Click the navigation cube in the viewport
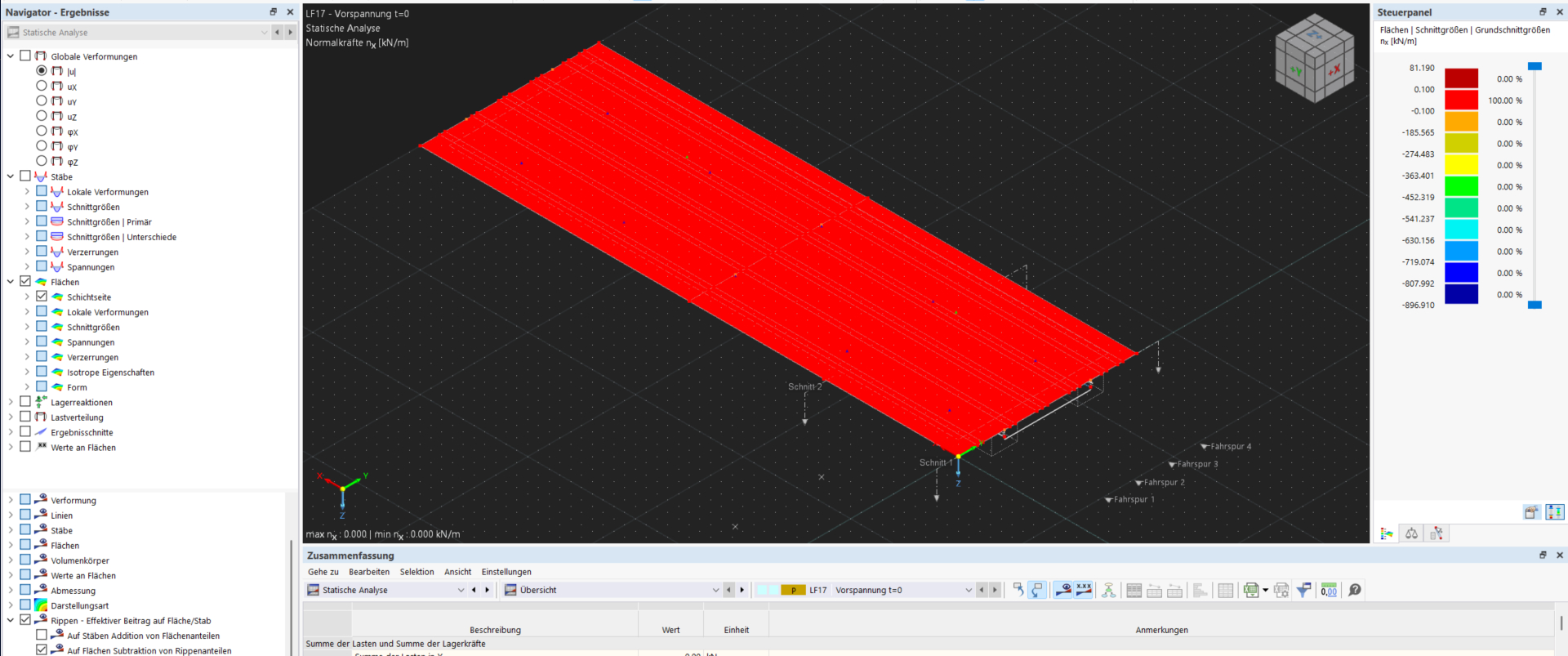 [x=1315, y=58]
